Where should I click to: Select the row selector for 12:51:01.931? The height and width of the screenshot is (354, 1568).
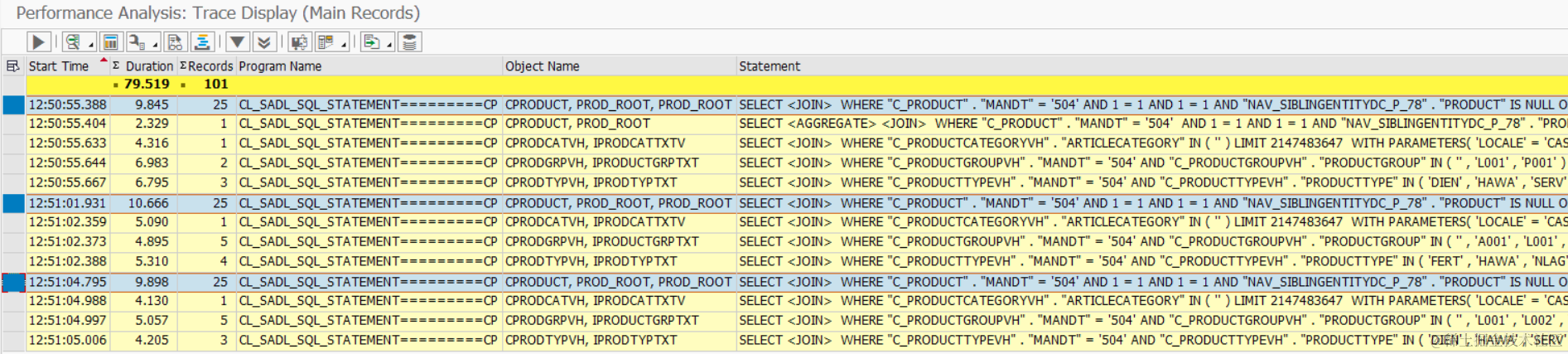[x=14, y=203]
